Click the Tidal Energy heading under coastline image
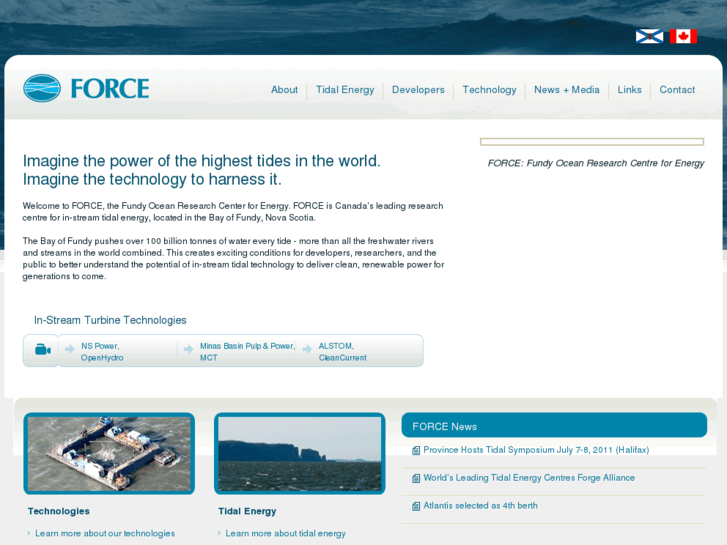 tap(247, 511)
